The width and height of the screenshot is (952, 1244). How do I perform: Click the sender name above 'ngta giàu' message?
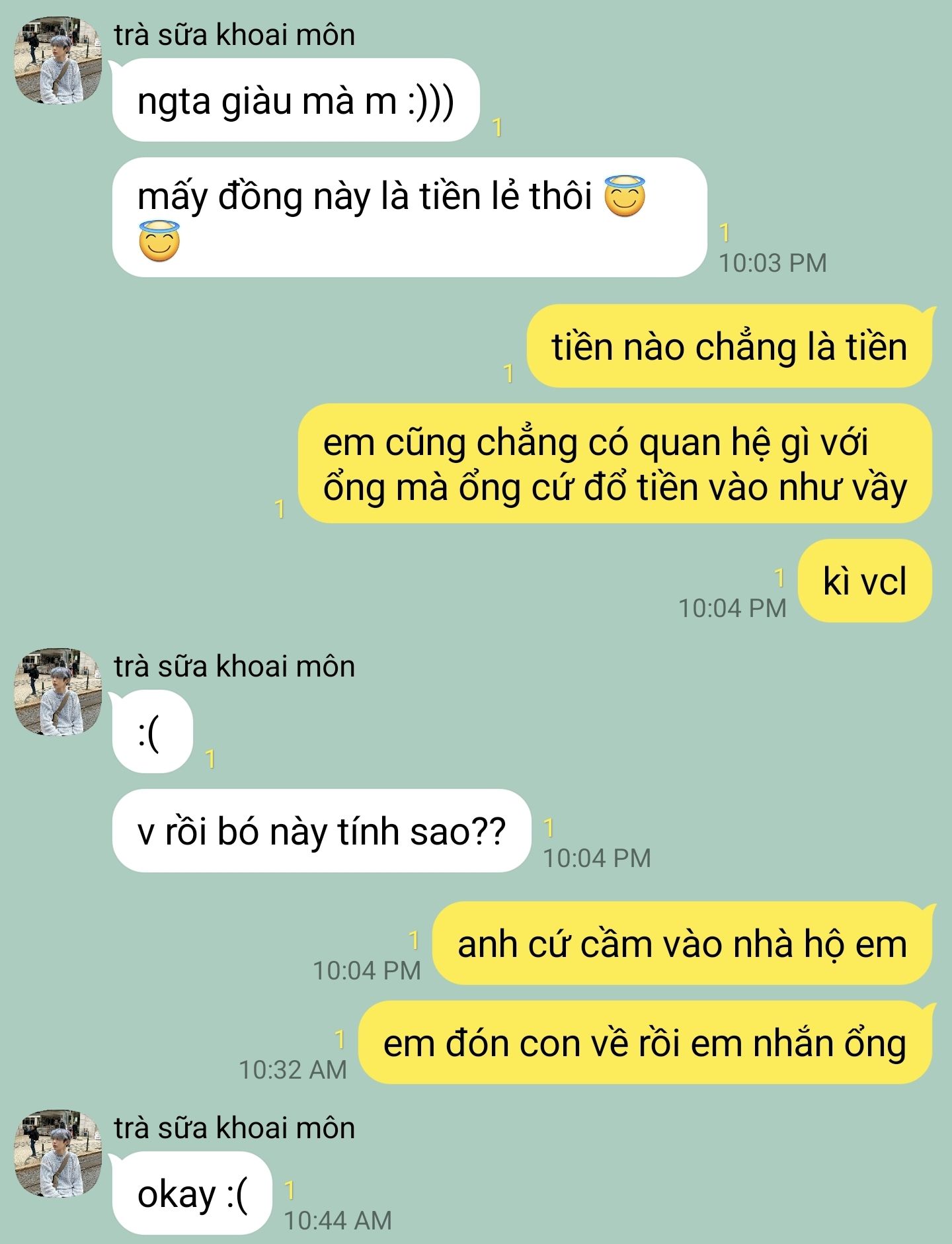coord(235,34)
